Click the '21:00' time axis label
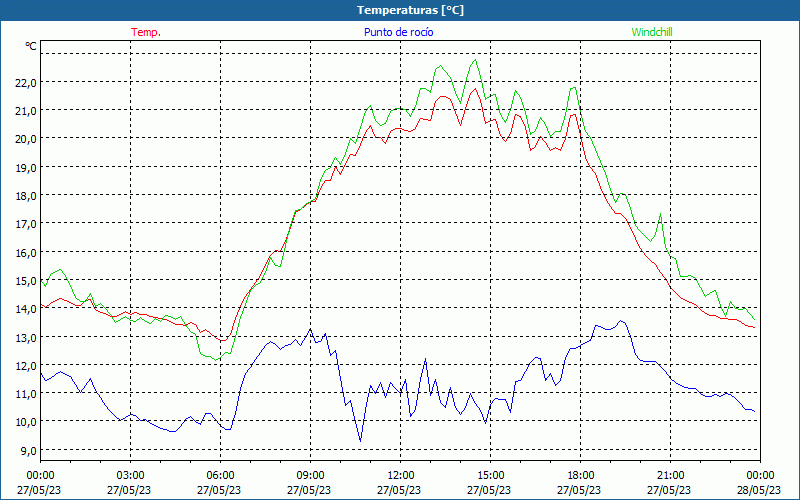The image size is (800, 500). pyautogui.click(x=670, y=476)
